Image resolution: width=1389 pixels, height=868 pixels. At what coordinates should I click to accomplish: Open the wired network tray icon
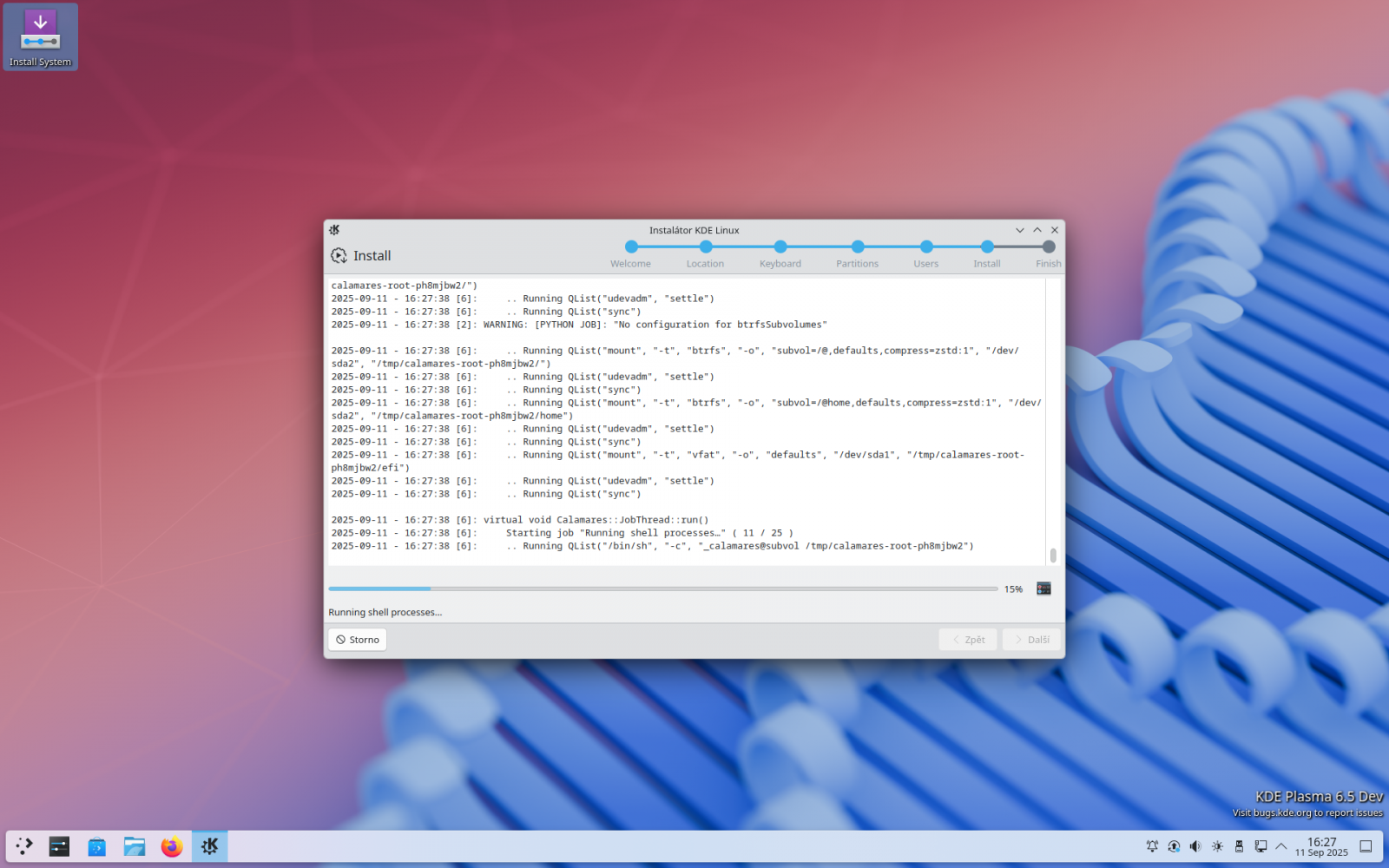(1261, 846)
